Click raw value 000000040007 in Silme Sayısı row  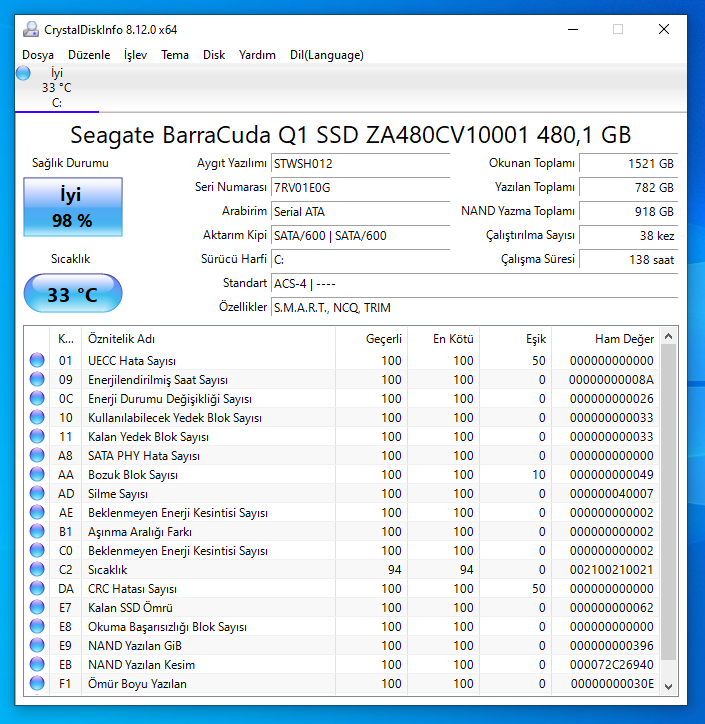[611, 494]
